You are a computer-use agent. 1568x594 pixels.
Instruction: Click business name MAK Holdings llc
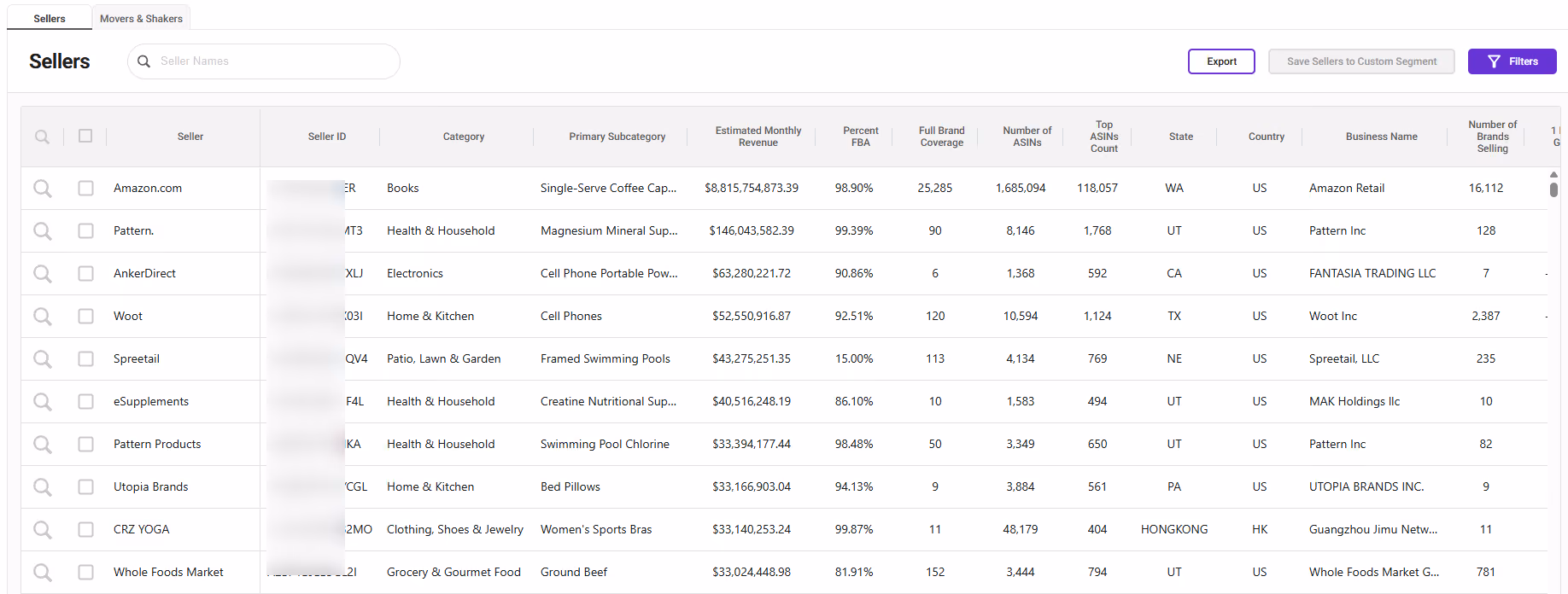1354,401
